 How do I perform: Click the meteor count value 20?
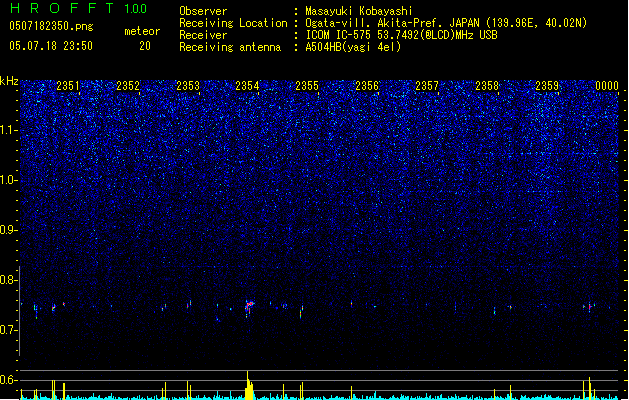pyautogui.click(x=145, y=46)
